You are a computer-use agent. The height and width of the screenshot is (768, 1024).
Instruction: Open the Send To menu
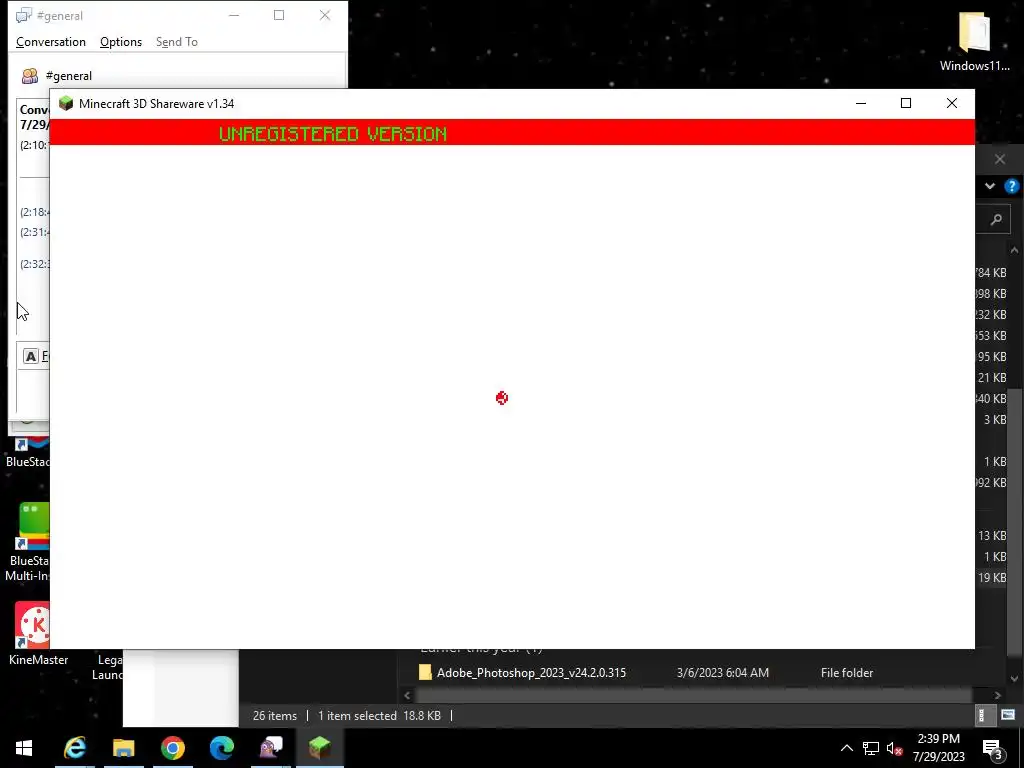point(176,42)
